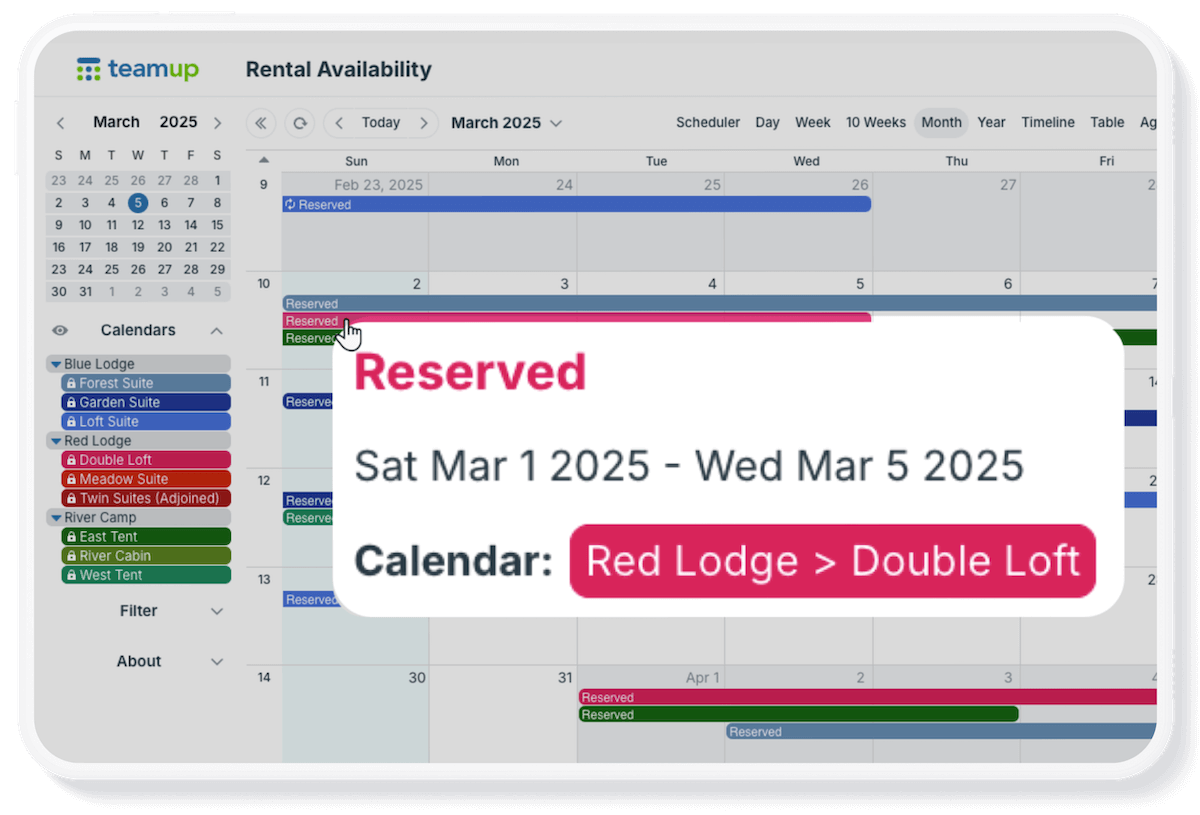Click the lock icon on Loft Suite

point(71,421)
